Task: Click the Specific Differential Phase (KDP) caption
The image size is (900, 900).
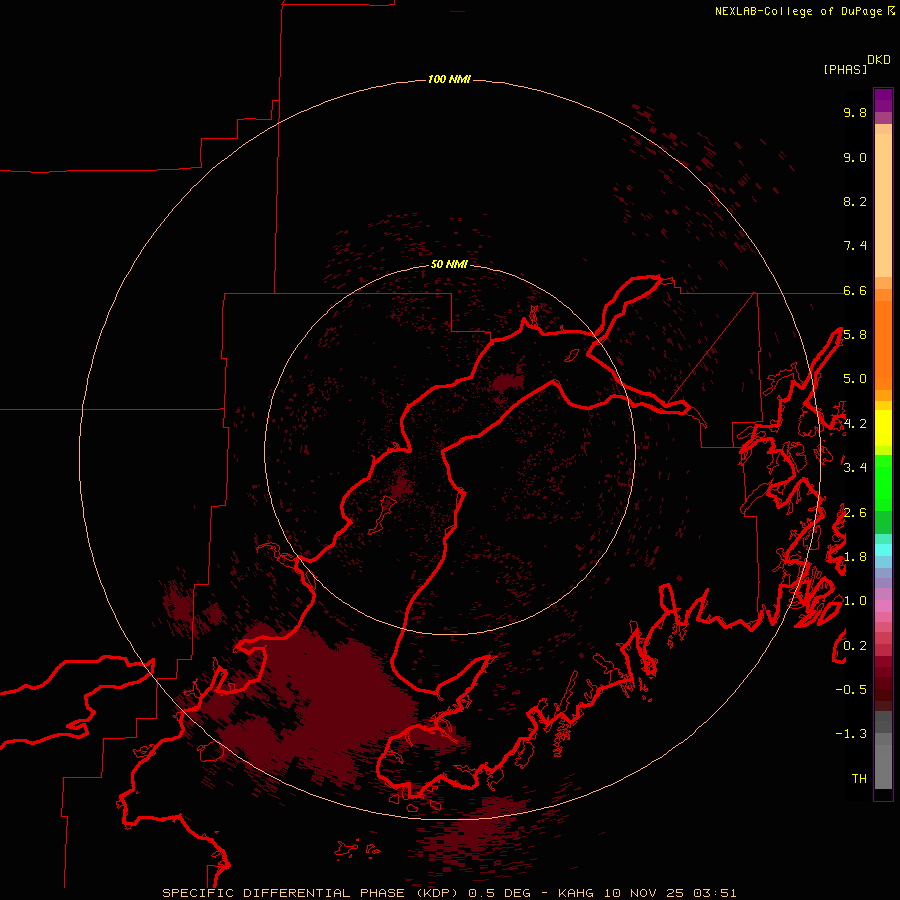Action: [x=313, y=893]
